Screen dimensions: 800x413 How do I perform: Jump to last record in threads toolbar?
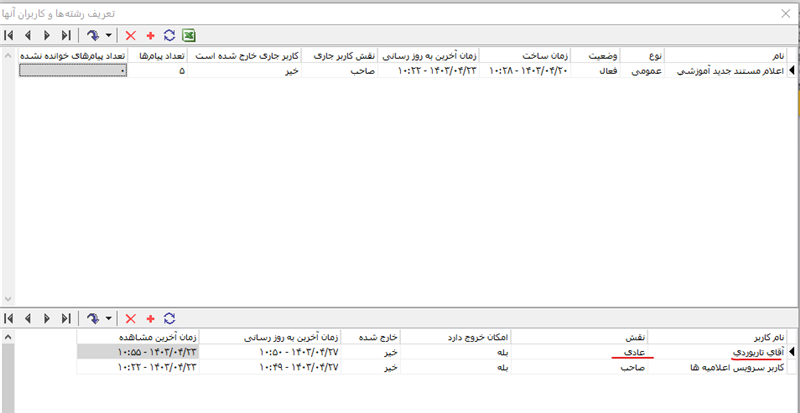click(65, 35)
